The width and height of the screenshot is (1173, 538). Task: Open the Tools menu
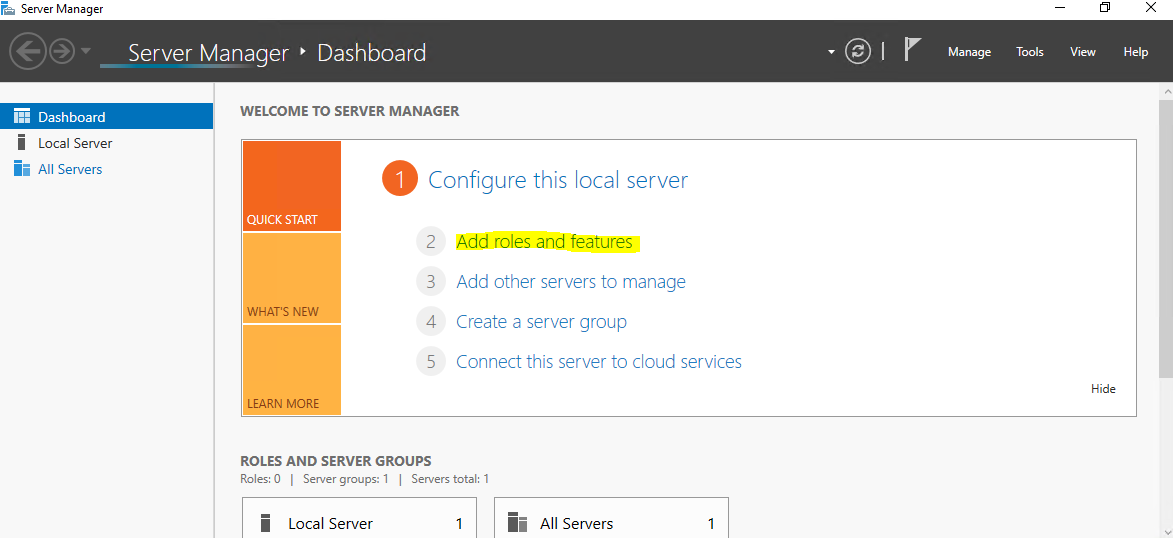coord(1029,52)
